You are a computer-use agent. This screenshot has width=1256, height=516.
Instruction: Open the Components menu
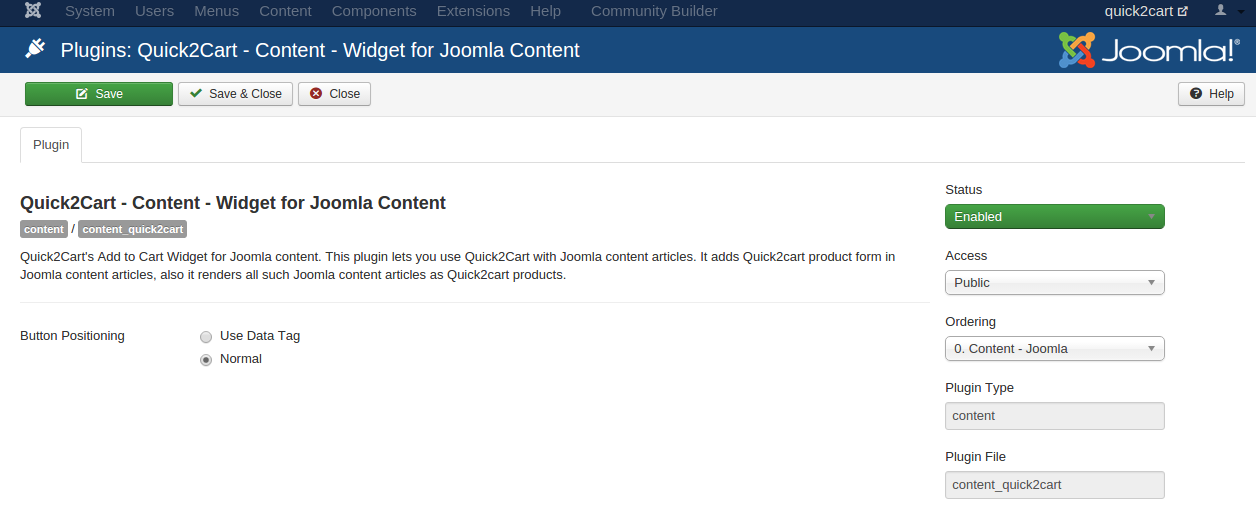click(x=374, y=11)
